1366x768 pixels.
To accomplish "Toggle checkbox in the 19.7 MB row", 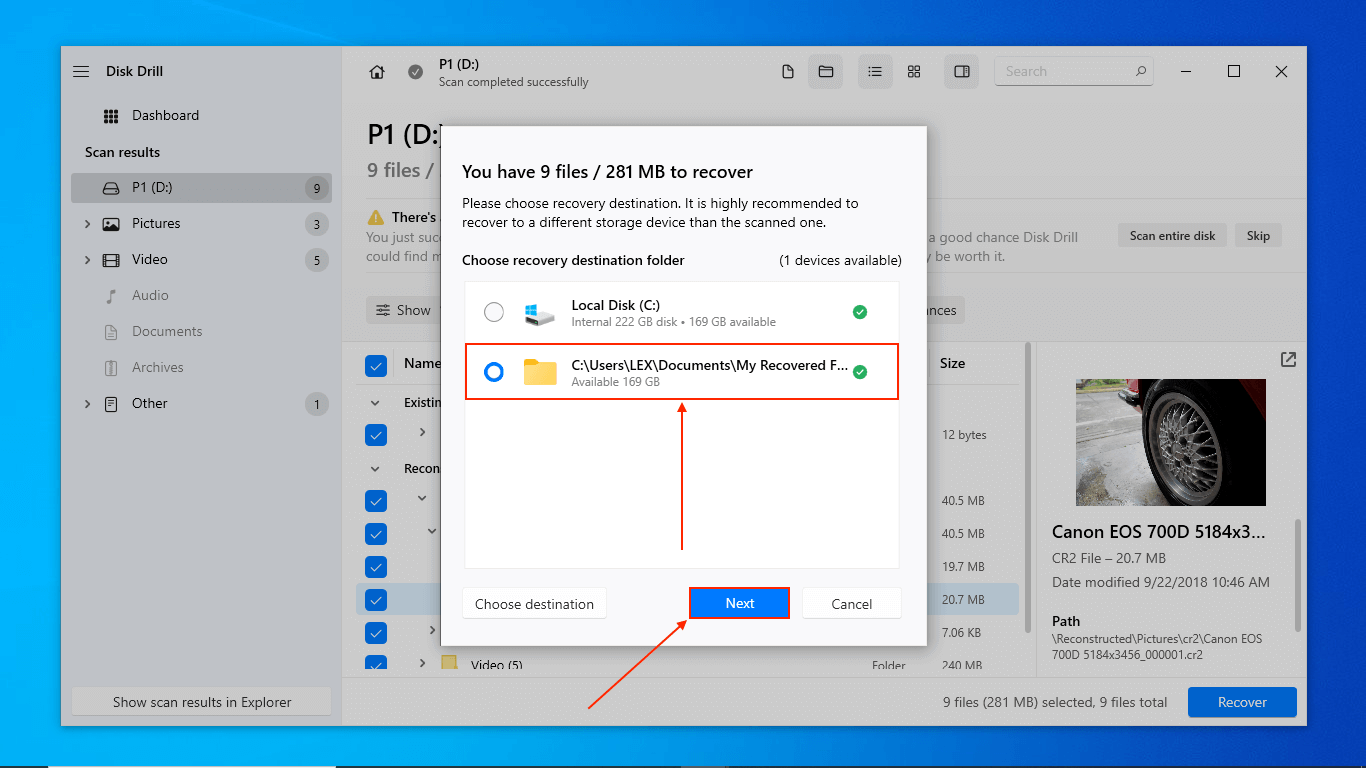I will coord(376,567).
